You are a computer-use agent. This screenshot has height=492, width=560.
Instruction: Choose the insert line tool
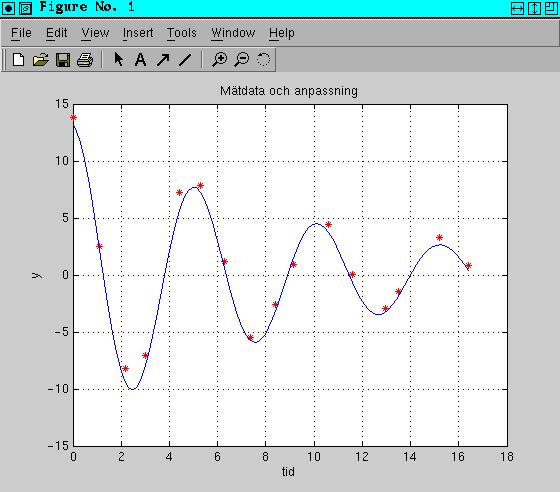pyautogui.click(x=185, y=60)
